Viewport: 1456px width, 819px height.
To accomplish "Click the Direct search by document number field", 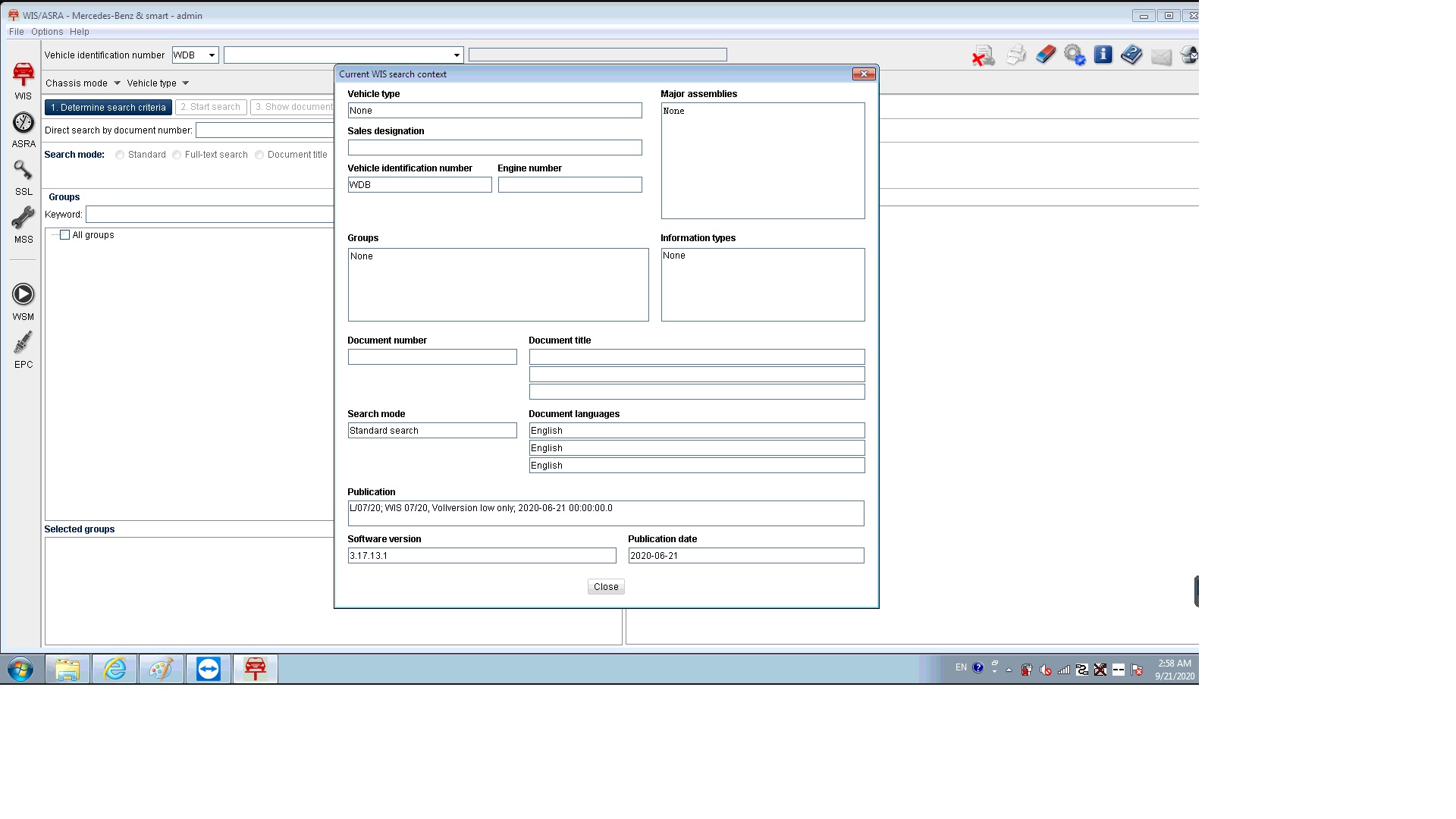I will click(x=265, y=130).
